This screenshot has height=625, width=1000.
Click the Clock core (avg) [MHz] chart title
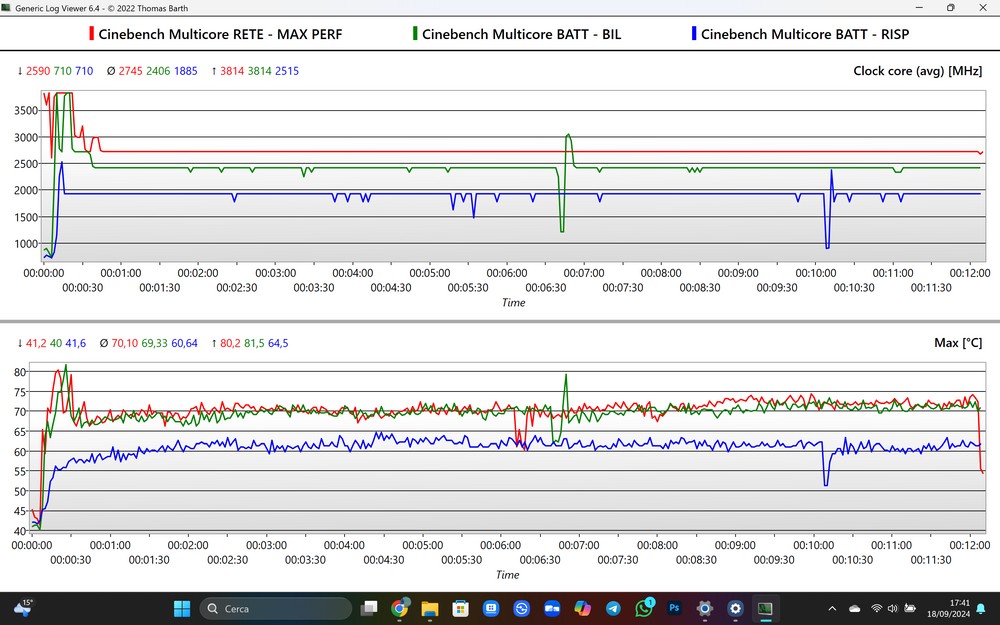click(919, 71)
